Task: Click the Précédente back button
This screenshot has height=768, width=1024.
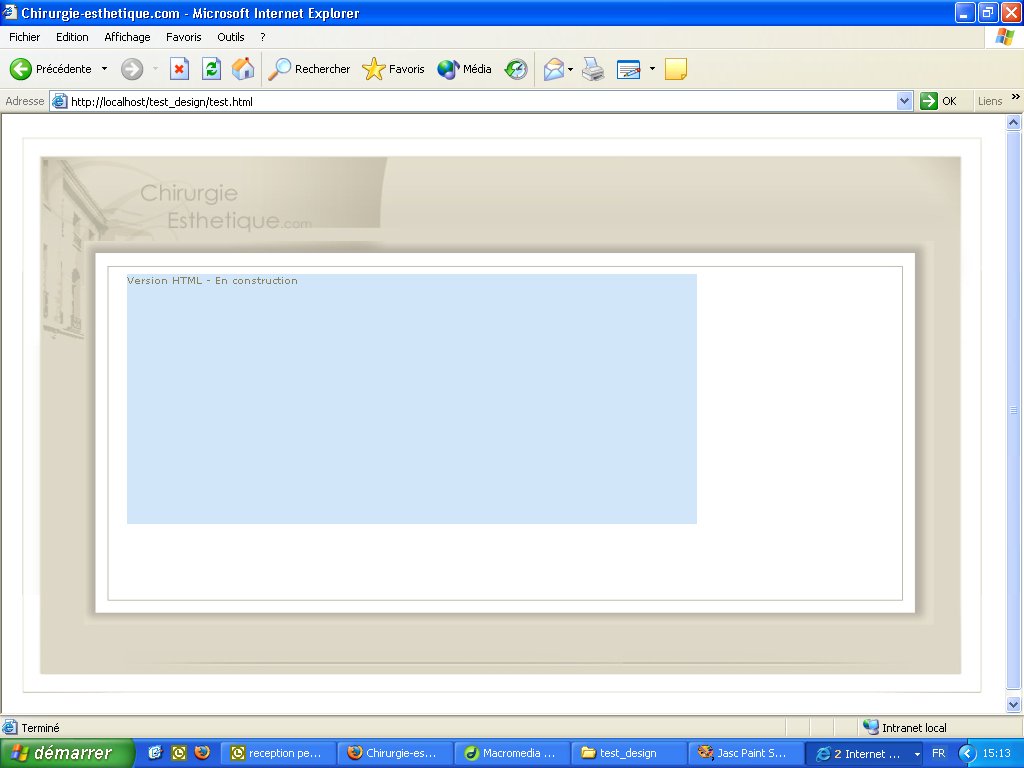Action: [51, 69]
